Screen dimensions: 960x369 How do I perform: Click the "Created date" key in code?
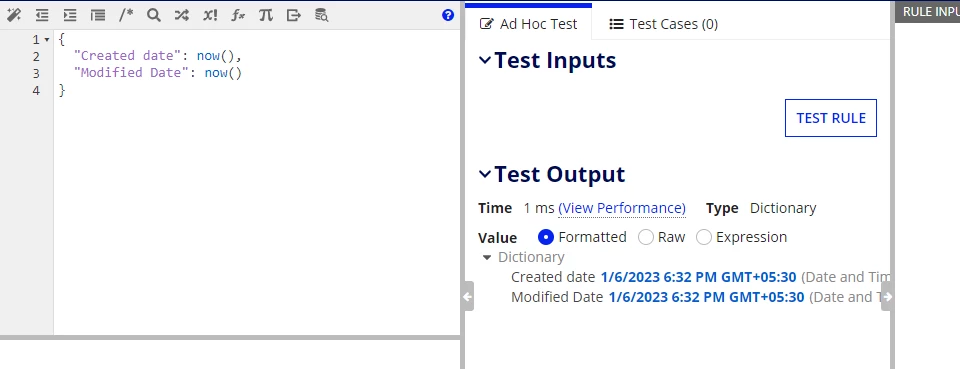(128, 56)
